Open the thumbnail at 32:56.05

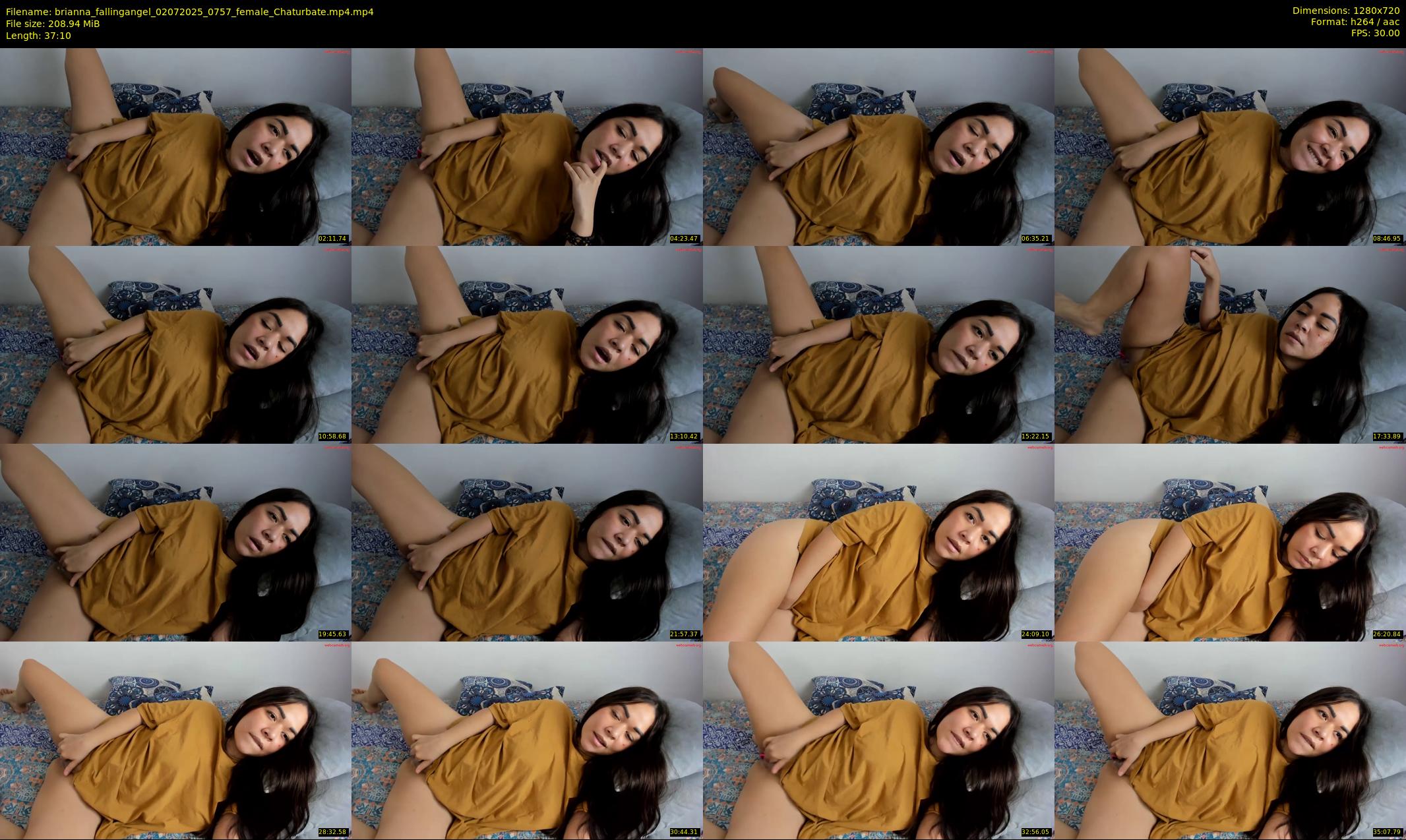coord(878,740)
